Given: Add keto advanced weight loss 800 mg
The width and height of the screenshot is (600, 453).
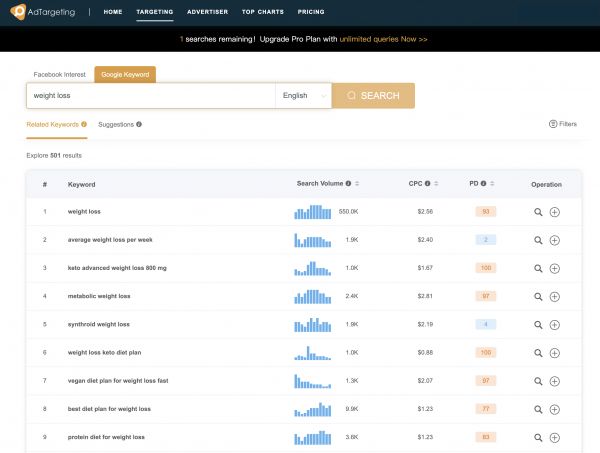Looking at the screenshot, I should click(554, 269).
